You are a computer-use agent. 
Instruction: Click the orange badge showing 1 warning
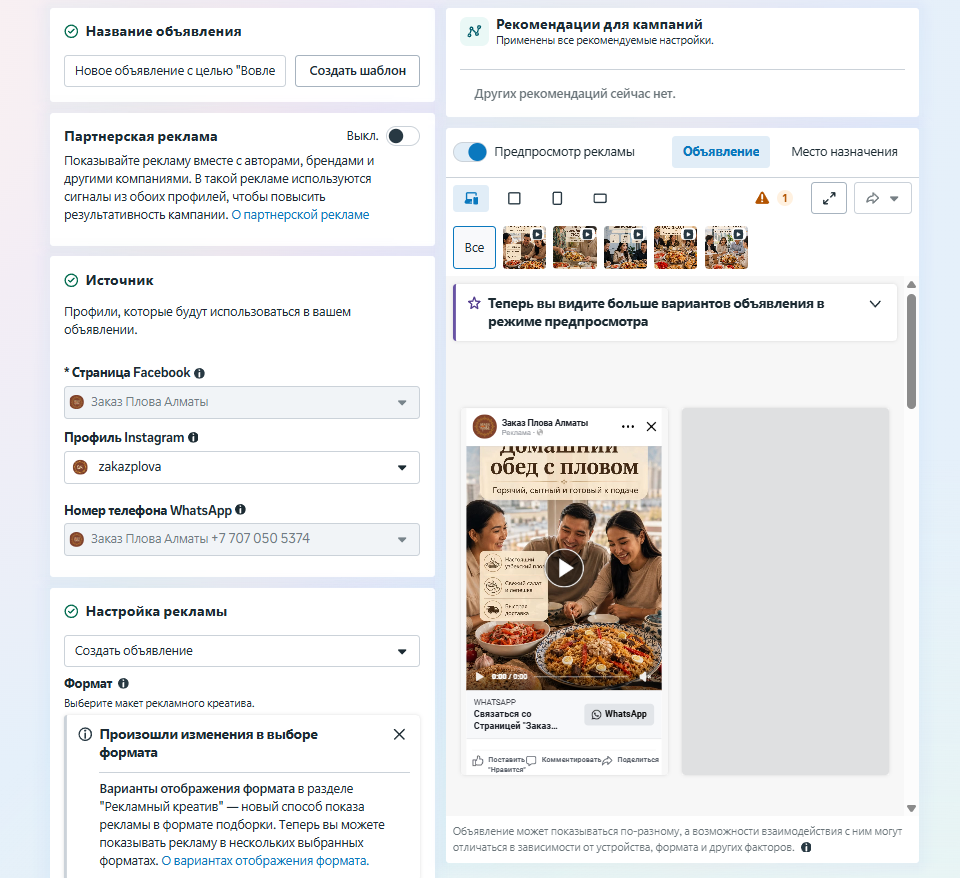pos(784,198)
